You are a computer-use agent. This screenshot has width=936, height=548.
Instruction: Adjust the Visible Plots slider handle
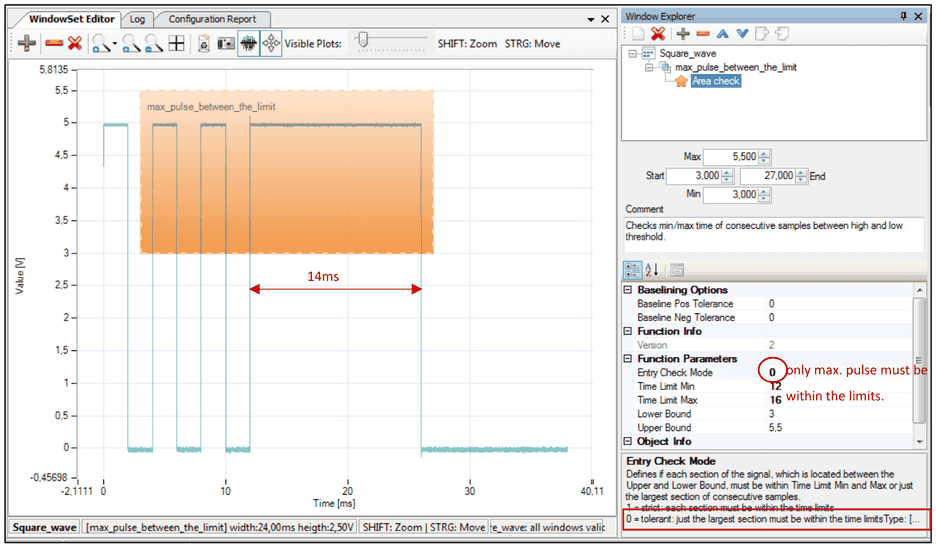pyautogui.click(x=362, y=40)
